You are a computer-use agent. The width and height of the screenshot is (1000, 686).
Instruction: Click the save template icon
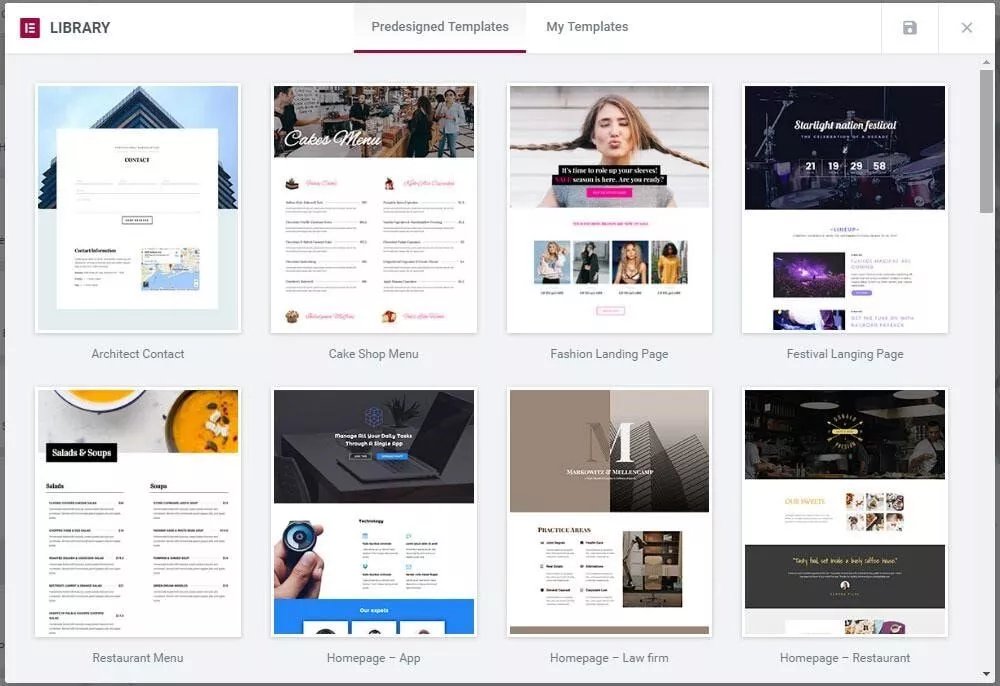(909, 28)
